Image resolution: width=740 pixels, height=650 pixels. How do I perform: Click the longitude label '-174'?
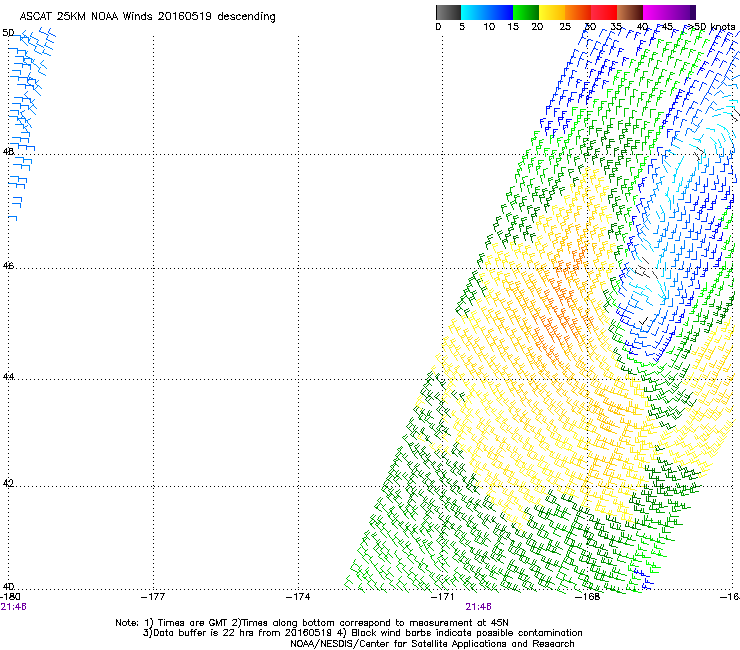[298, 597]
